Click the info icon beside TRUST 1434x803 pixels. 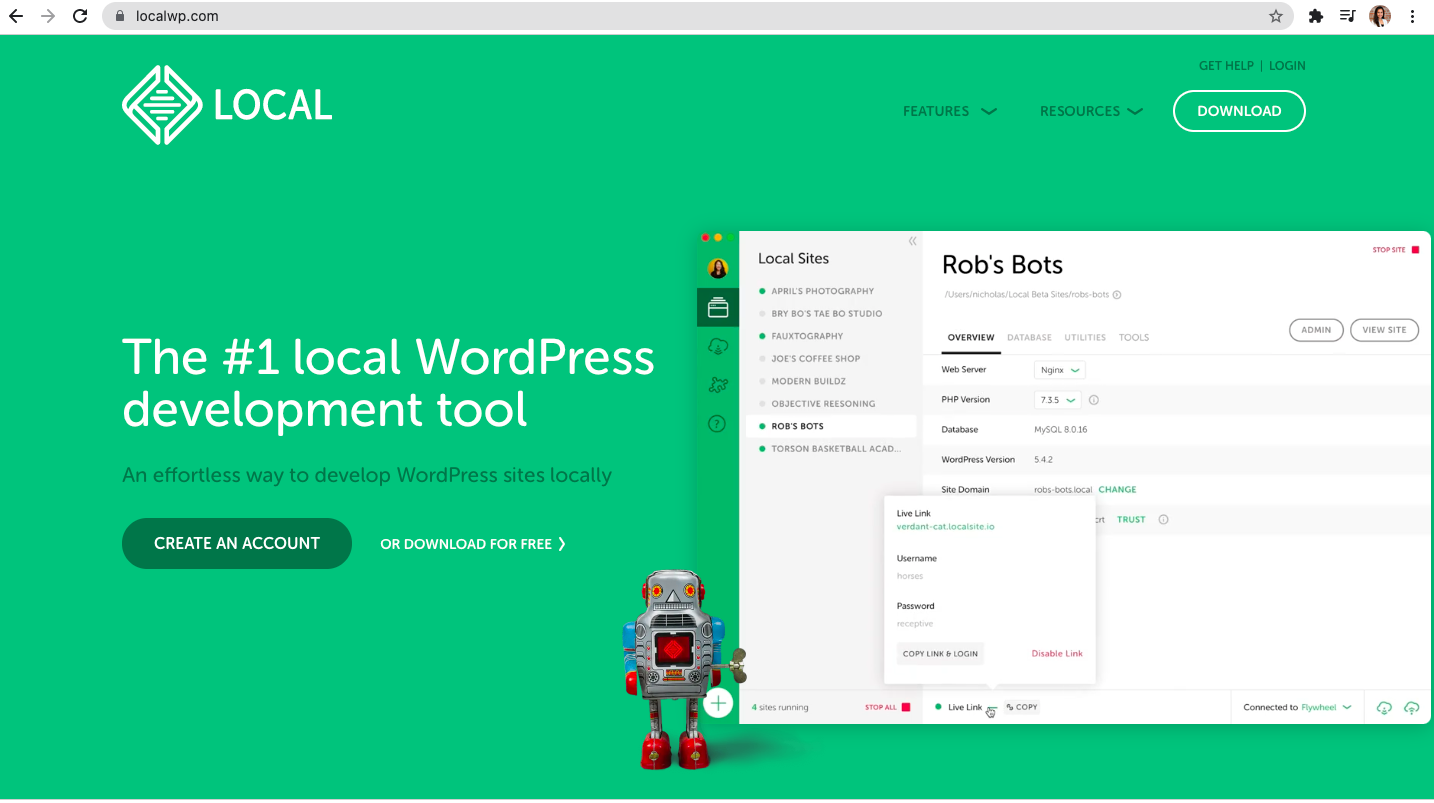pos(1163,520)
